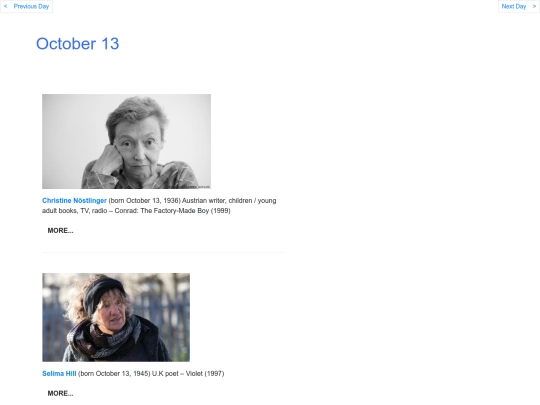
Task: Click the adult books, TV, radio text
Action: [x=75, y=210]
